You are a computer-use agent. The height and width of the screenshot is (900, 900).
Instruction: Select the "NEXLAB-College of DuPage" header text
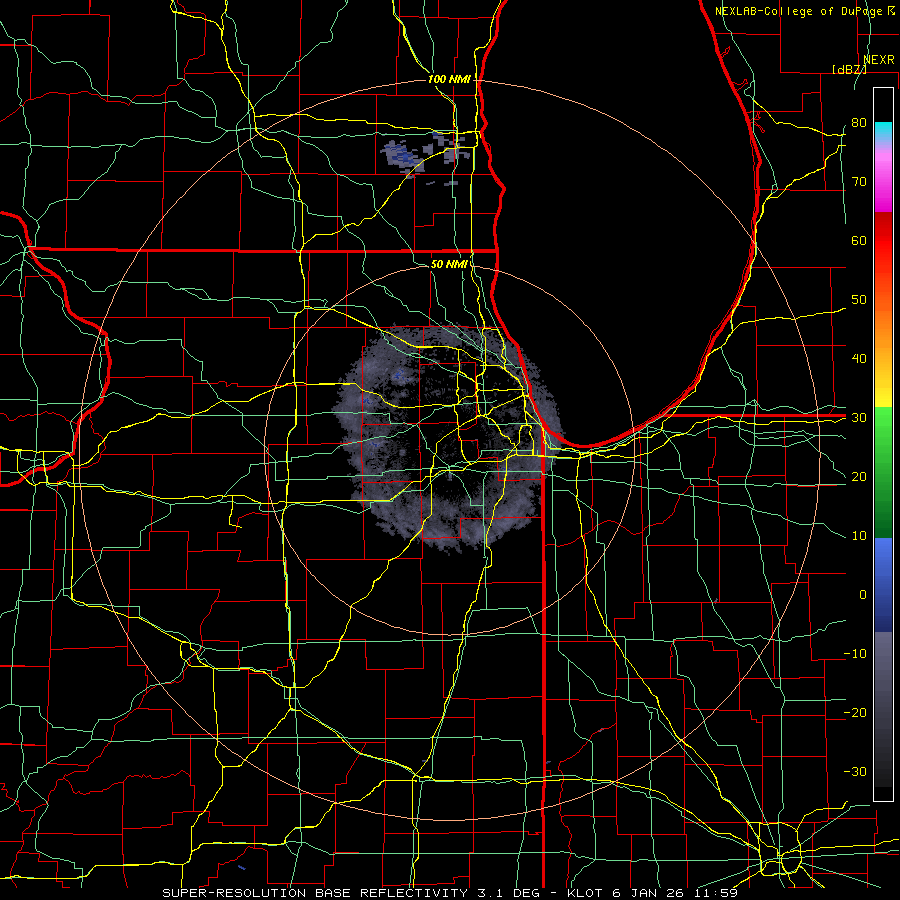coord(800,11)
